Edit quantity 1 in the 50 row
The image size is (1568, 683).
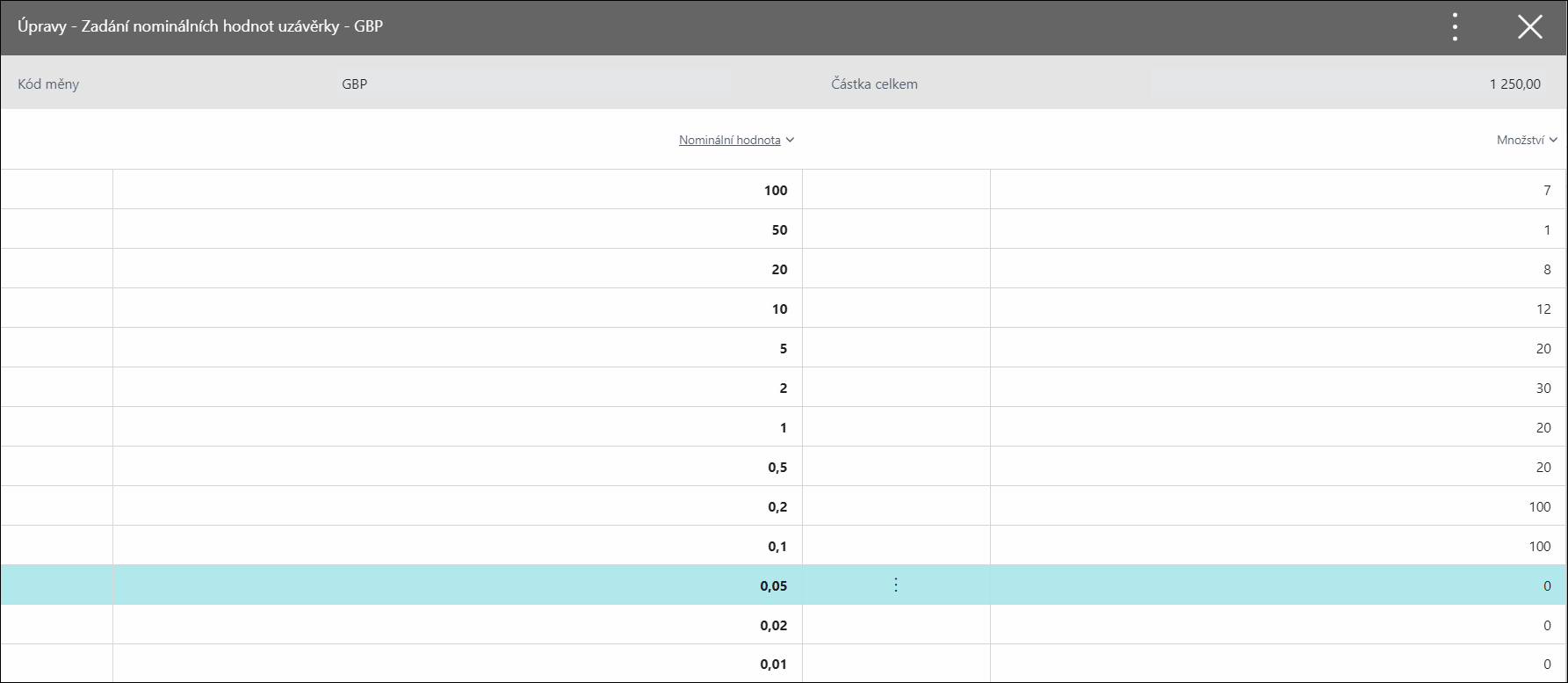[x=1278, y=229]
